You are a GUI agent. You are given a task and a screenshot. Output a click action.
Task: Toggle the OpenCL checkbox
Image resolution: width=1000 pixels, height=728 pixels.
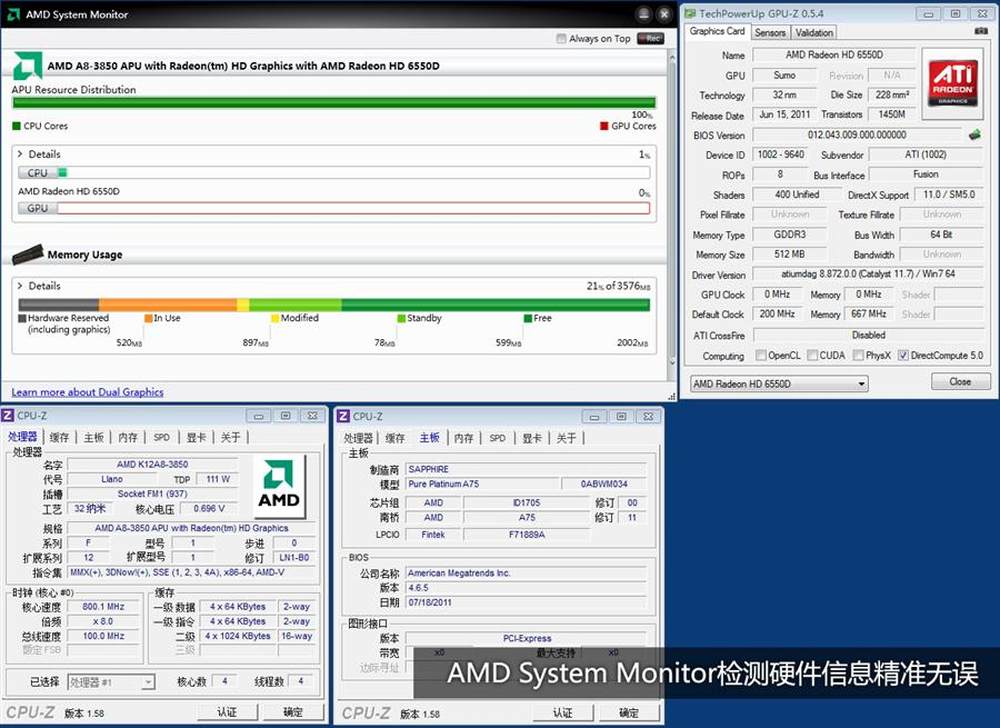[x=761, y=355]
